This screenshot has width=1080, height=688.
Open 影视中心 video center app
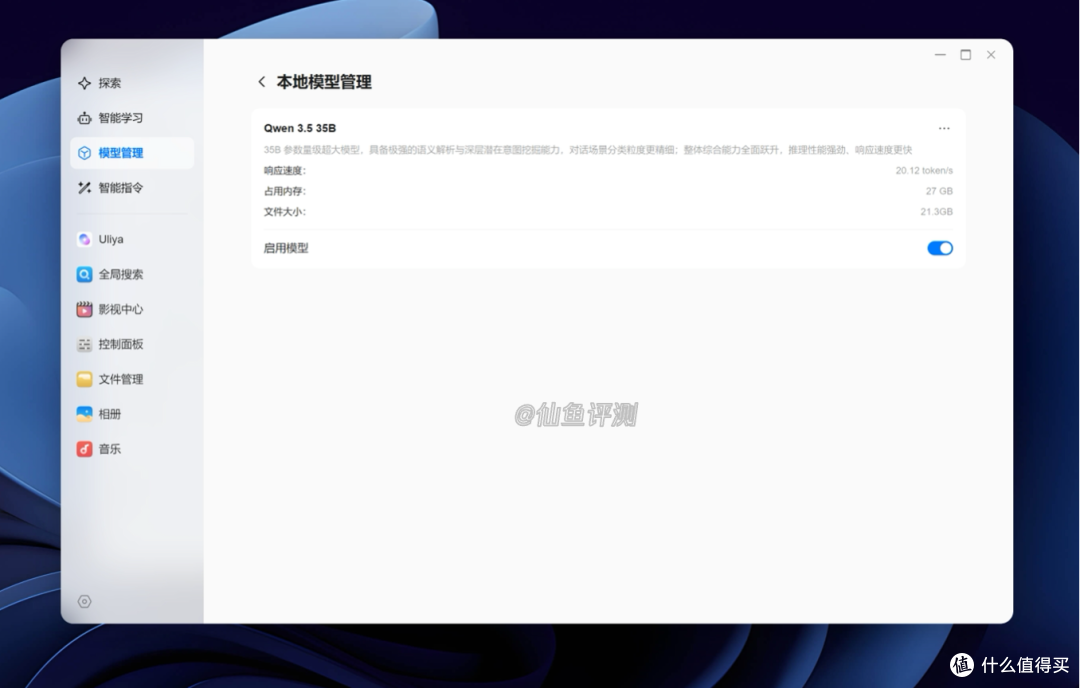point(110,310)
